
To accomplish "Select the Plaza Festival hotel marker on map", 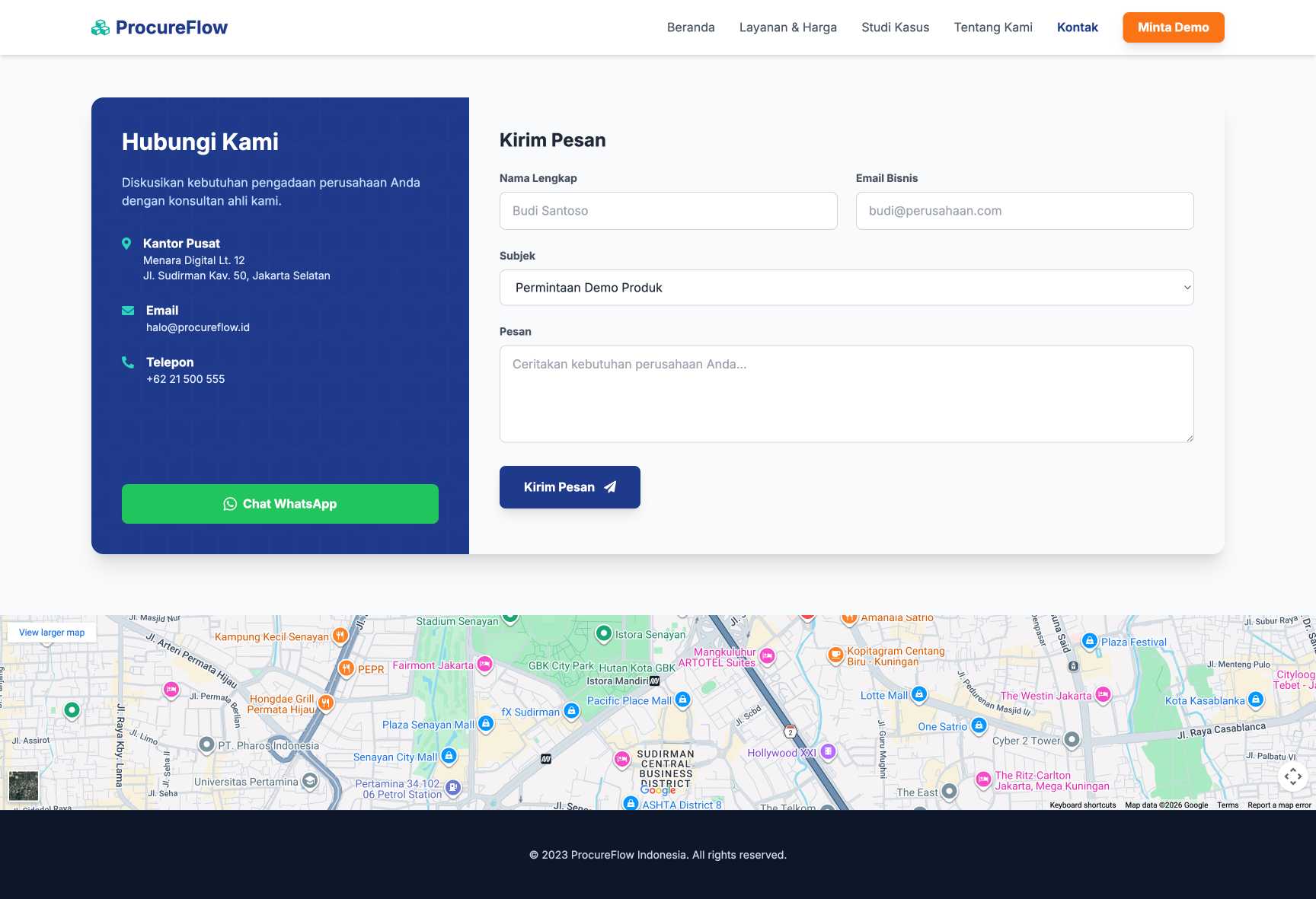I will (x=1089, y=641).
